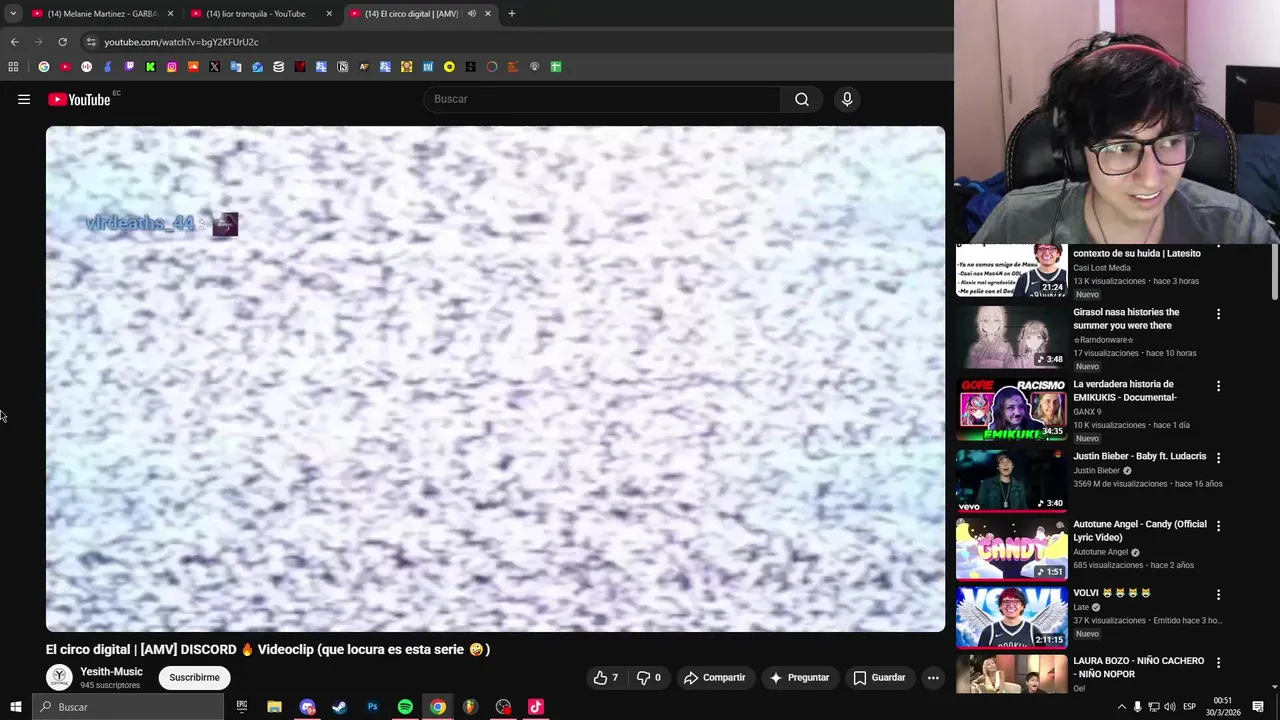Open the X (Twitter) bookmark icon
The width and height of the screenshot is (1280, 720).
[214, 67]
